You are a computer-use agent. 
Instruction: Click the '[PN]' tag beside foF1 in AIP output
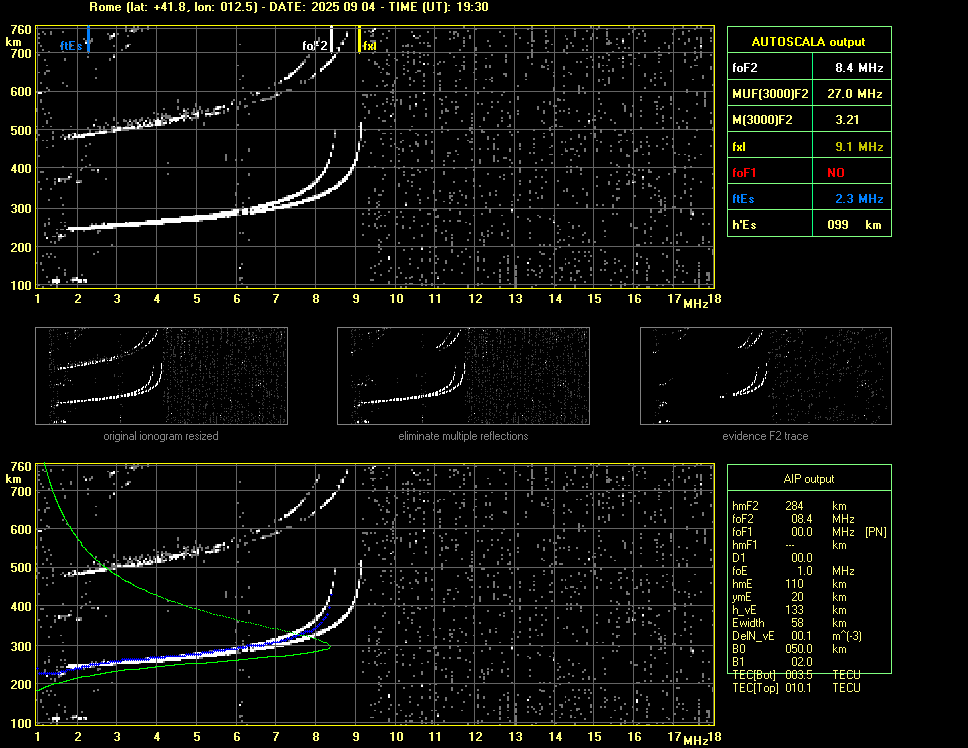click(876, 532)
